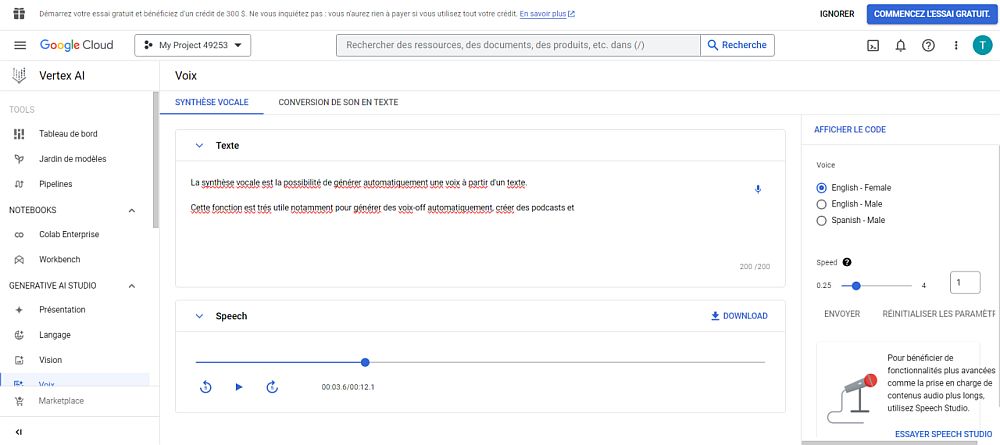The image size is (1000, 445).
Task: Select the English - Male voice
Action: point(822,204)
